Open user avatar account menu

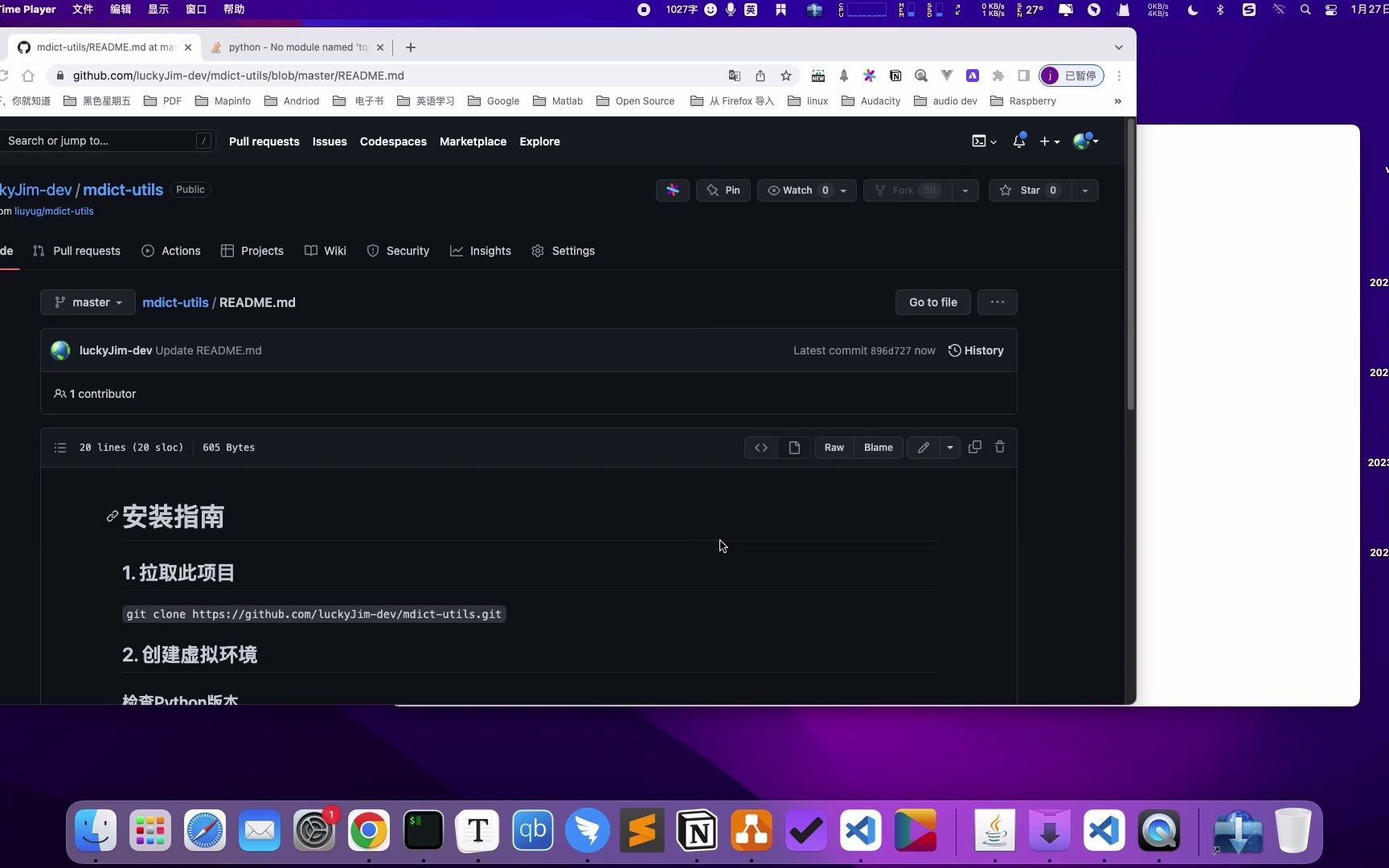(1085, 141)
